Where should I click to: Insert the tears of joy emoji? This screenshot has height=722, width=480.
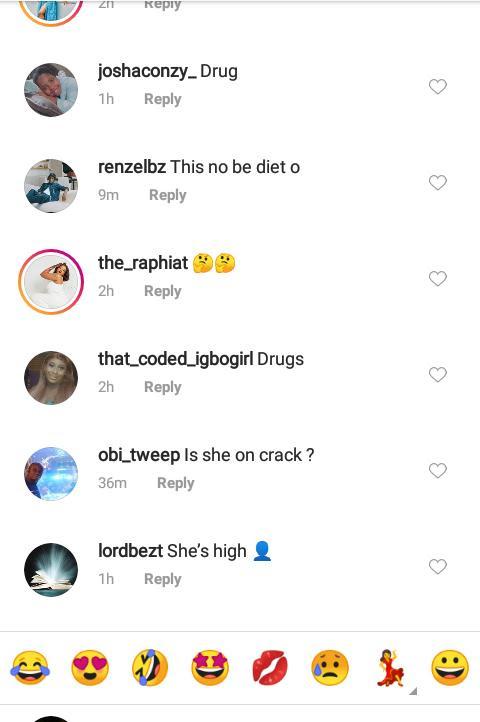coord(30,668)
